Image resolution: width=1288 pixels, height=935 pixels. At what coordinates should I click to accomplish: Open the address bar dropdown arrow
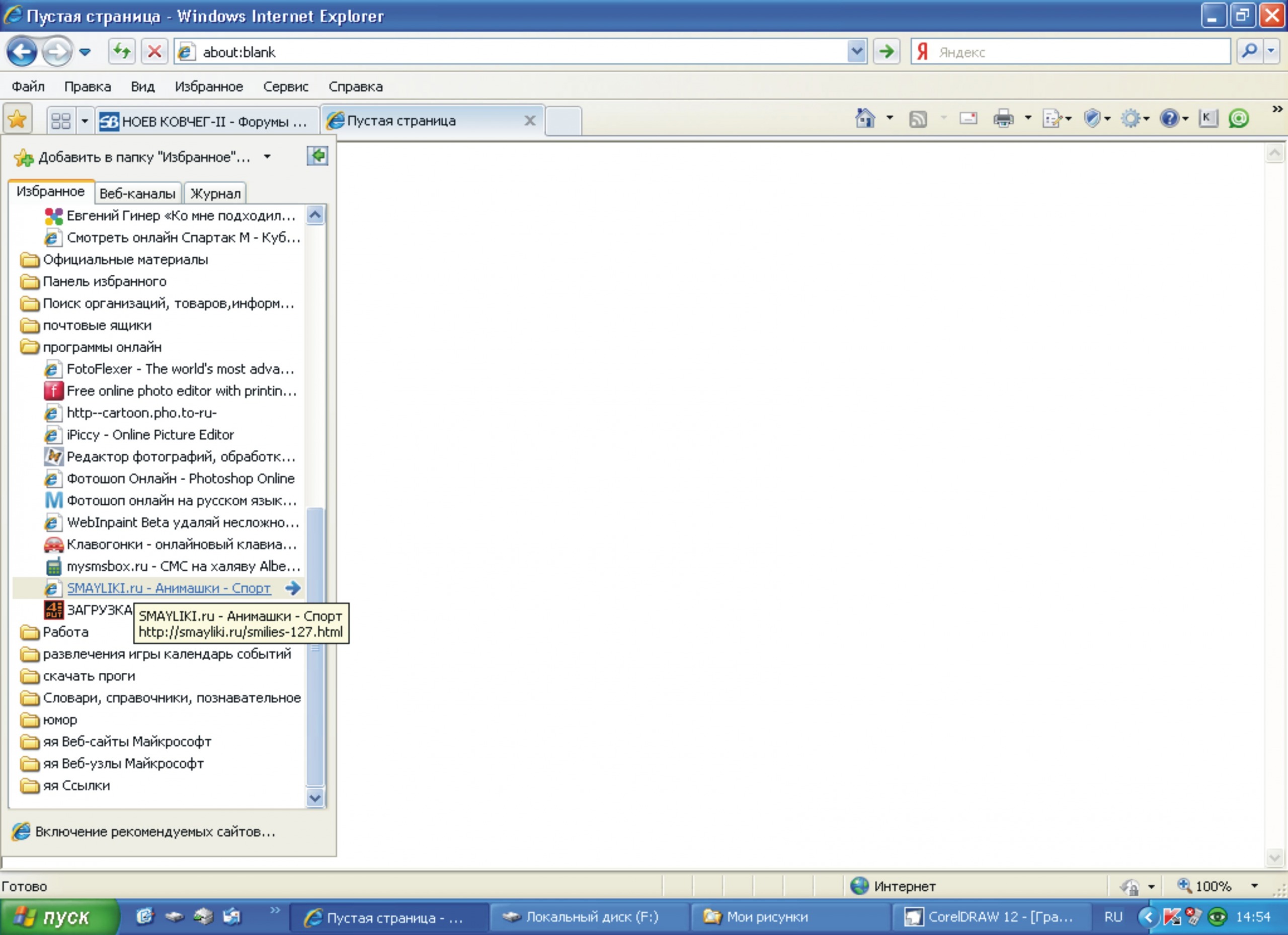tap(856, 52)
